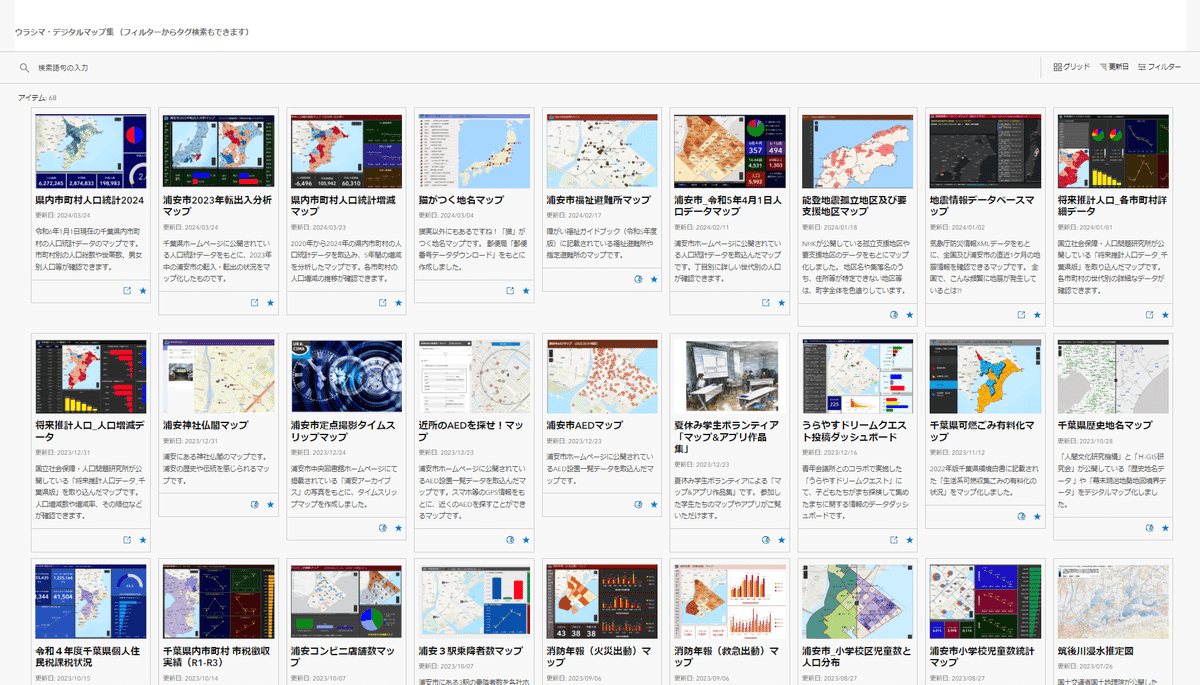This screenshot has width=1200, height=685.
Task: Favorite 浦安市2023年転出入分析マップ with its star
Action: coord(271,303)
